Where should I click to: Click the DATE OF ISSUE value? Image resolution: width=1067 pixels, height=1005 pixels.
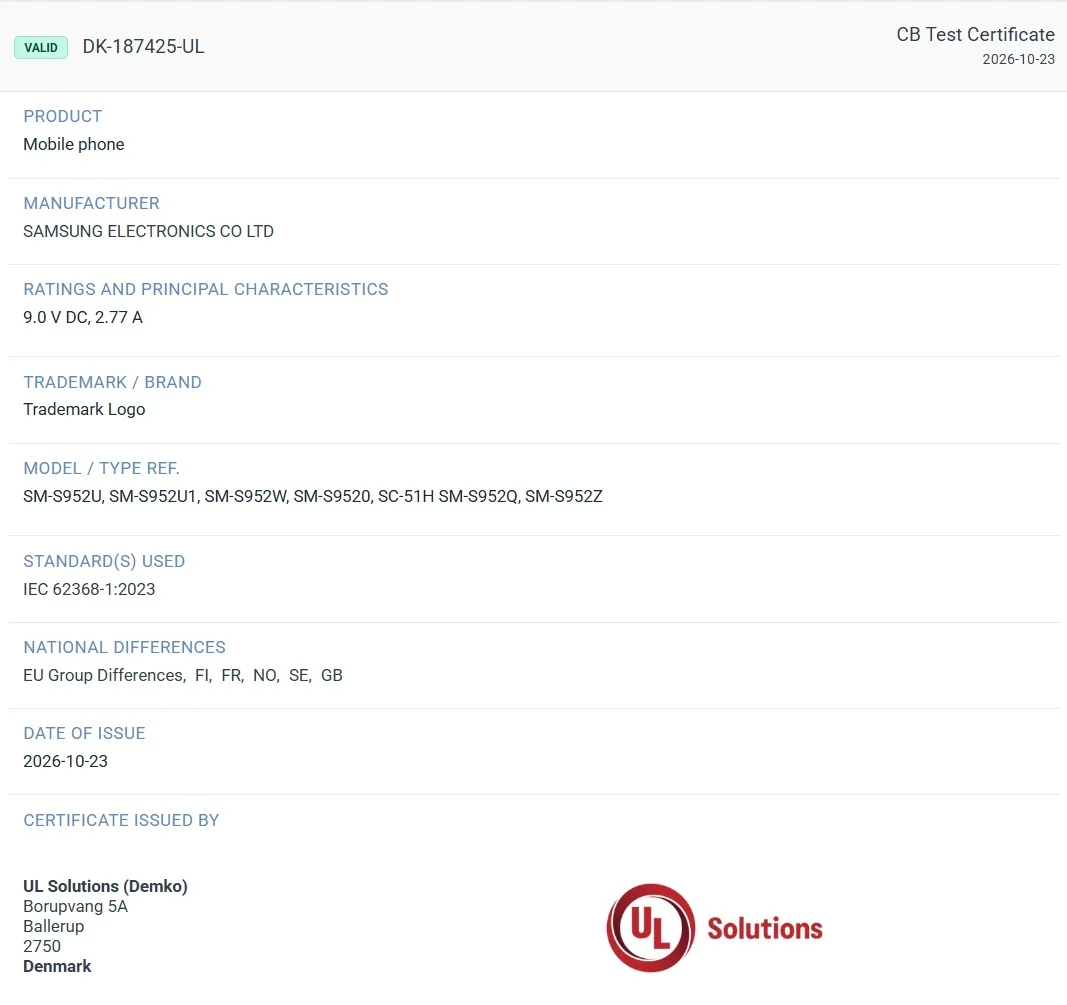click(65, 761)
